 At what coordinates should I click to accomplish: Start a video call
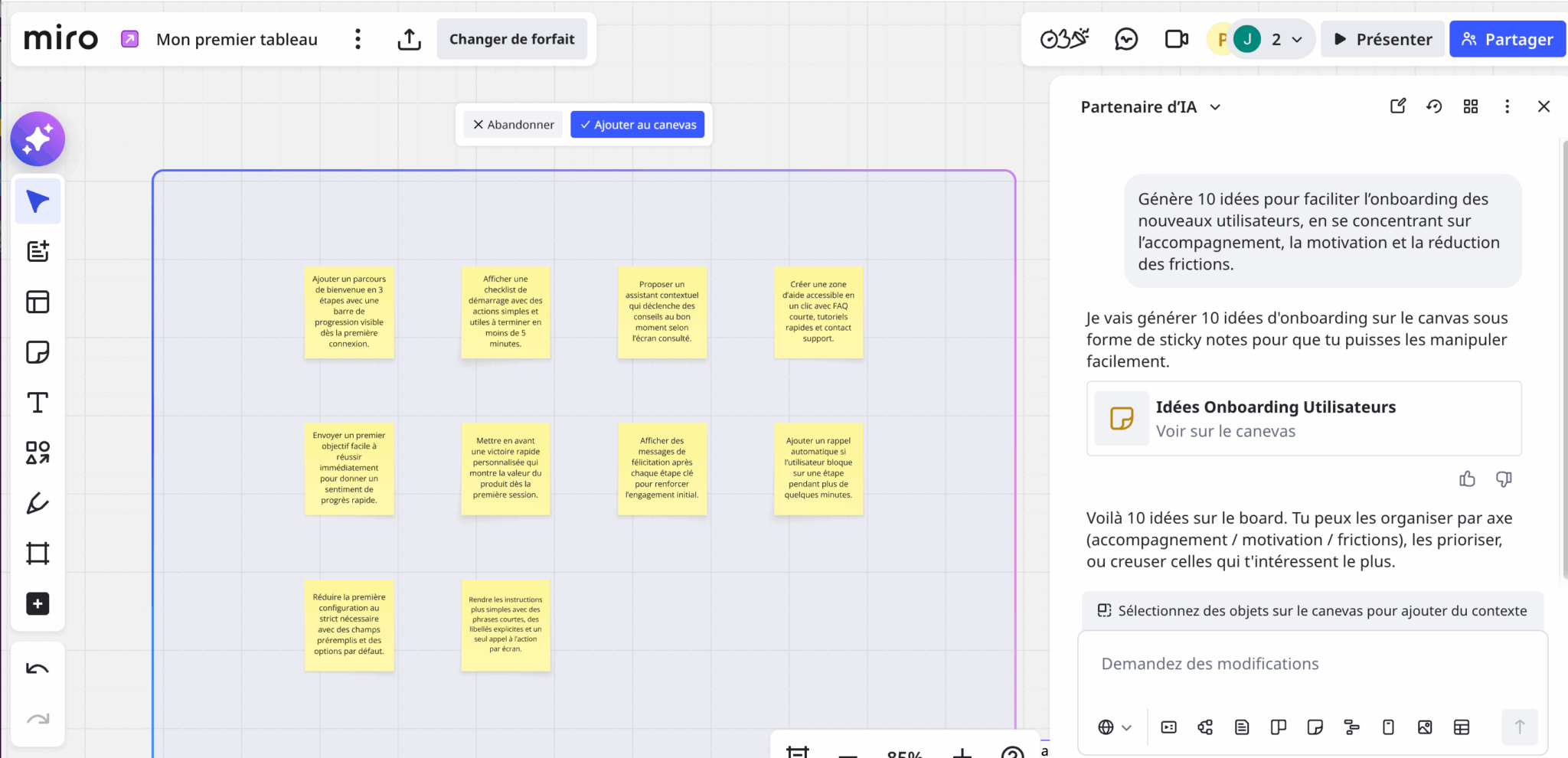[1176, 39]
